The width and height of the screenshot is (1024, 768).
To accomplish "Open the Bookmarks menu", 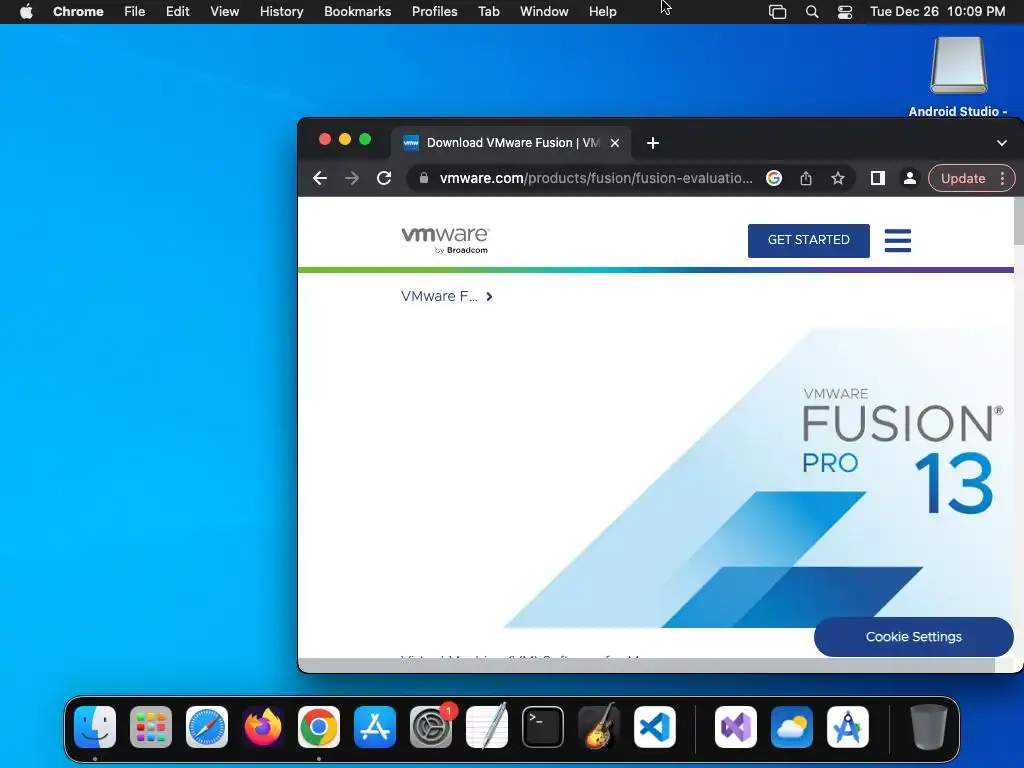I will coord(357,11).
